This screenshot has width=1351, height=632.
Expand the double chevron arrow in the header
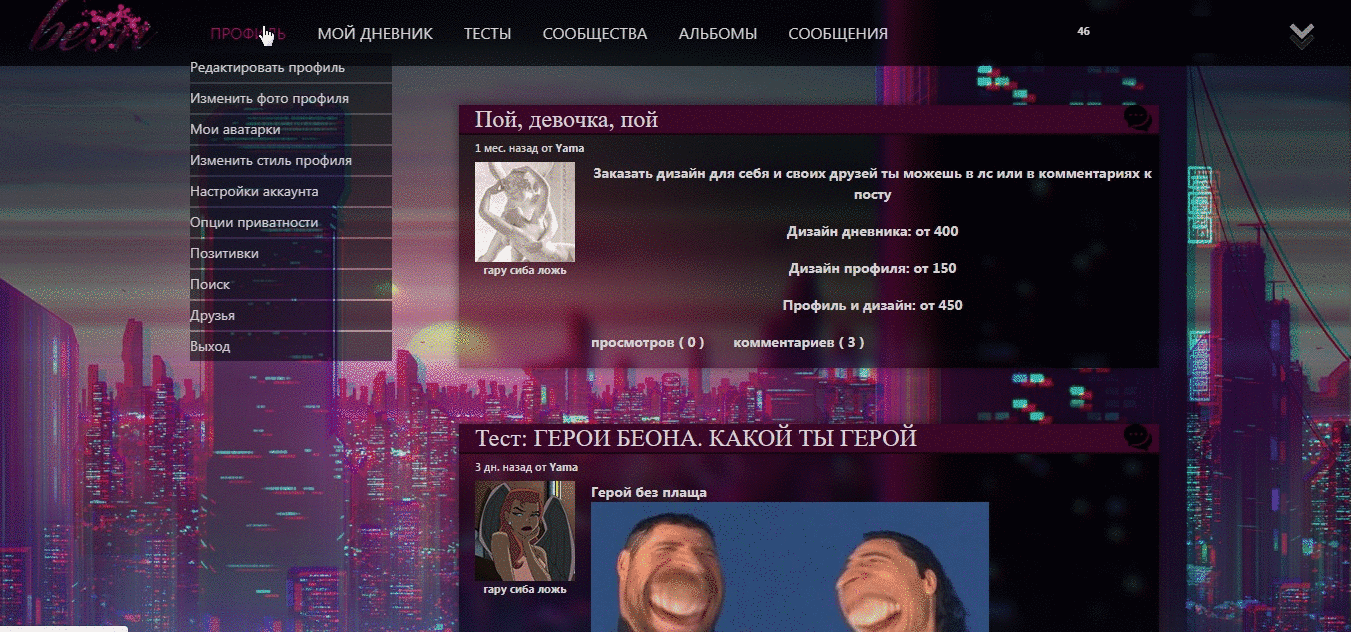[1301, 36]
